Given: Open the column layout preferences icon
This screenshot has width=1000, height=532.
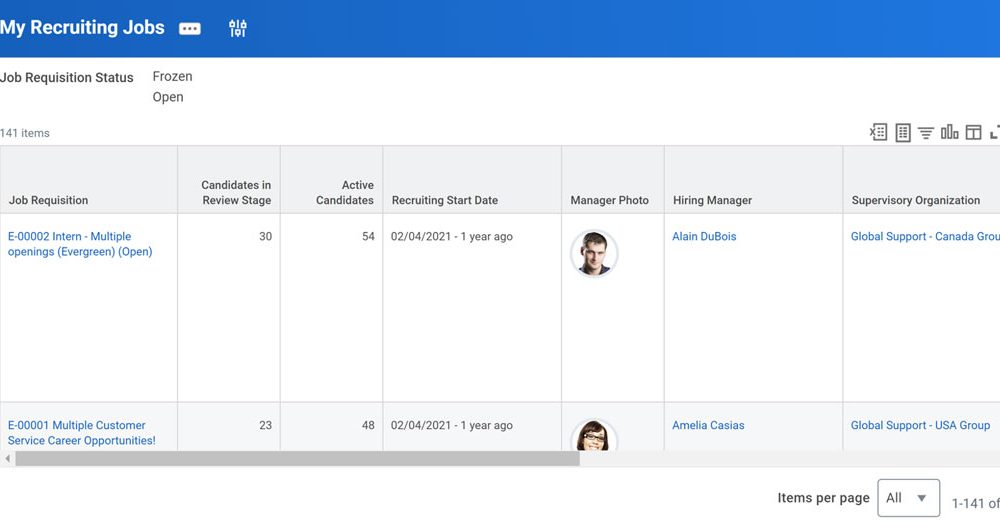Looking at the screenshot, I should (973, 132).
